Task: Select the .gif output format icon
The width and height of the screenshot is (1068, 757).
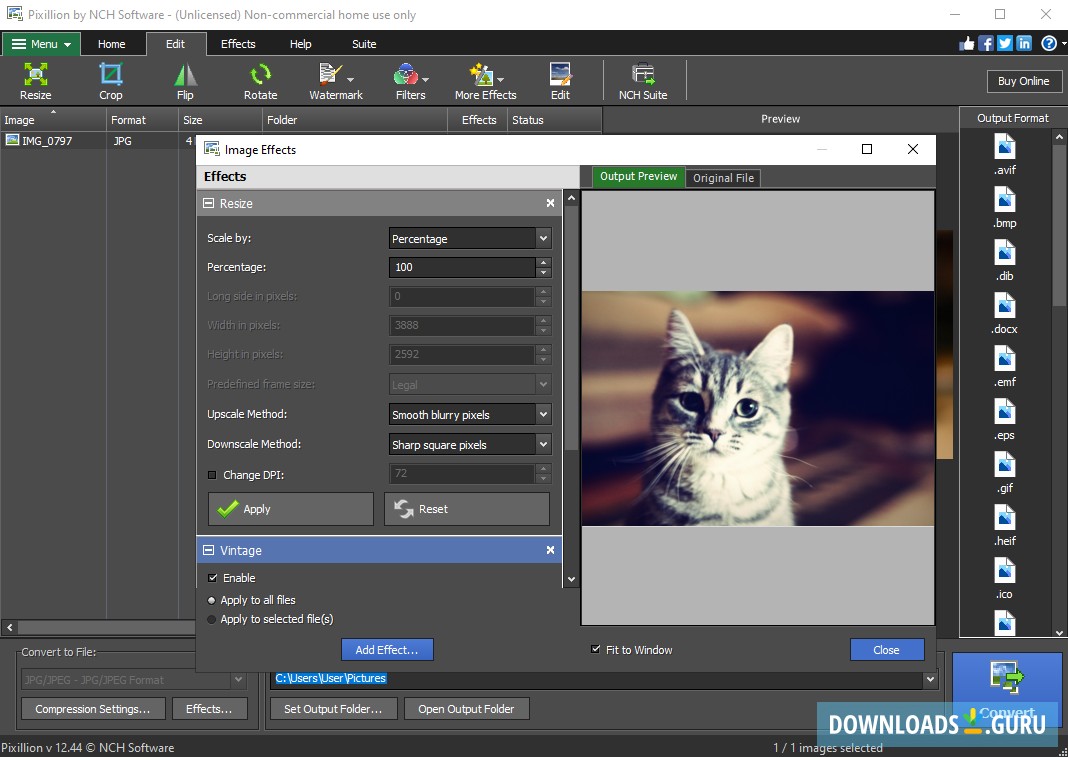Action: point(1003,470)
